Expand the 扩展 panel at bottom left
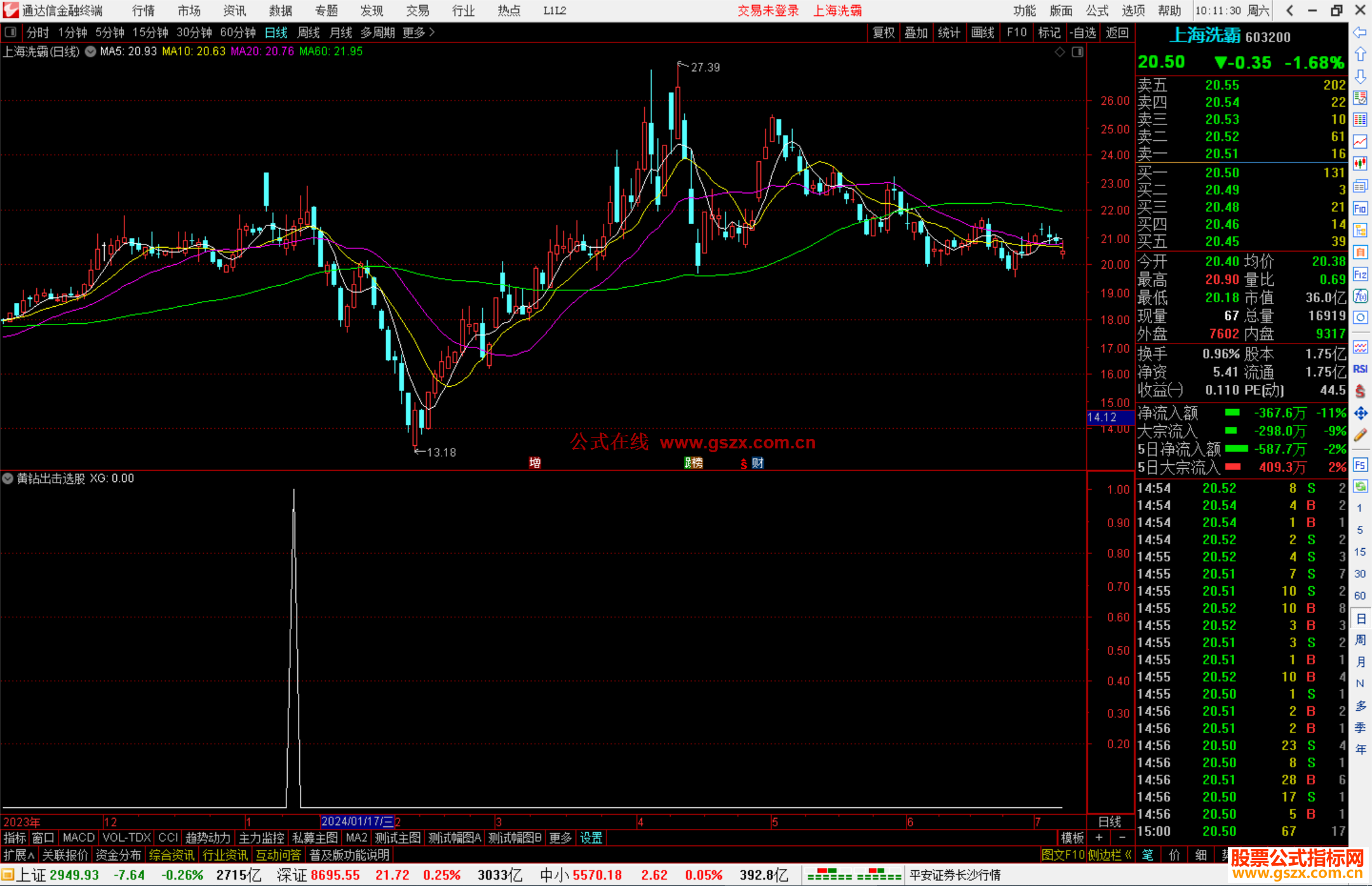Viewport: 1372px width, 886px height. [x=19, y=855]
